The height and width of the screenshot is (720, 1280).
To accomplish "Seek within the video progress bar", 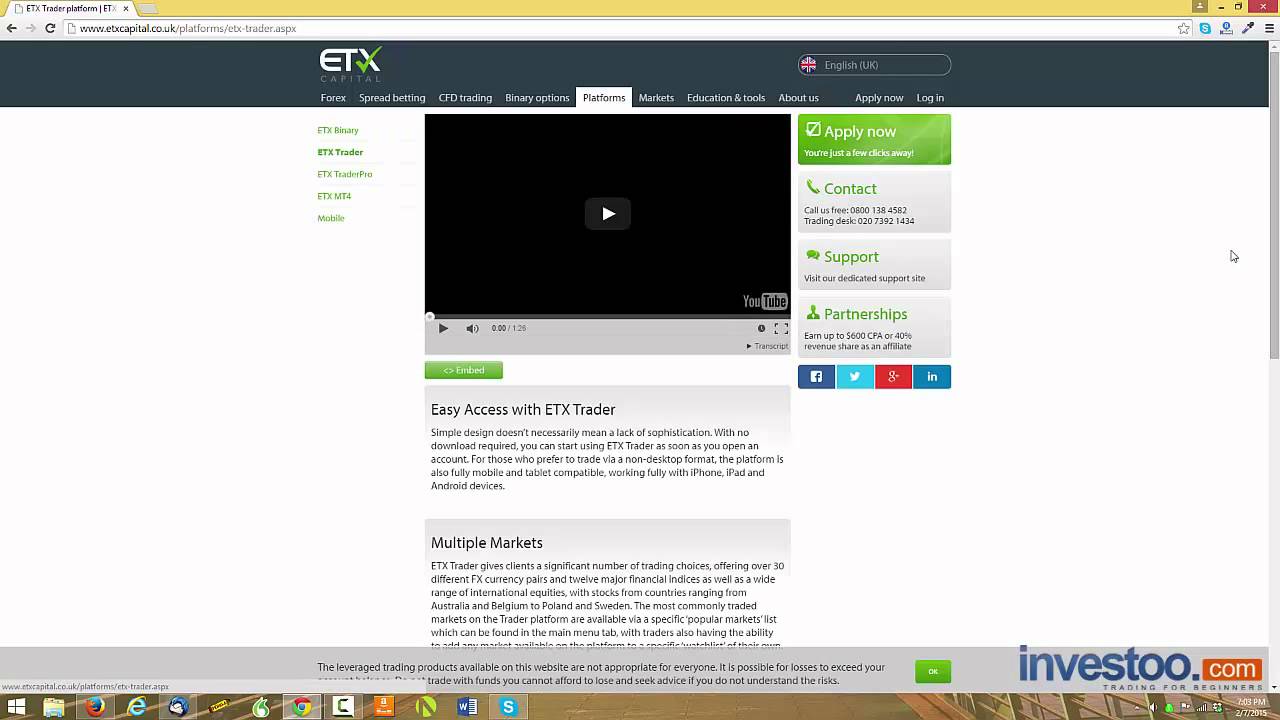I will [607, 316].
